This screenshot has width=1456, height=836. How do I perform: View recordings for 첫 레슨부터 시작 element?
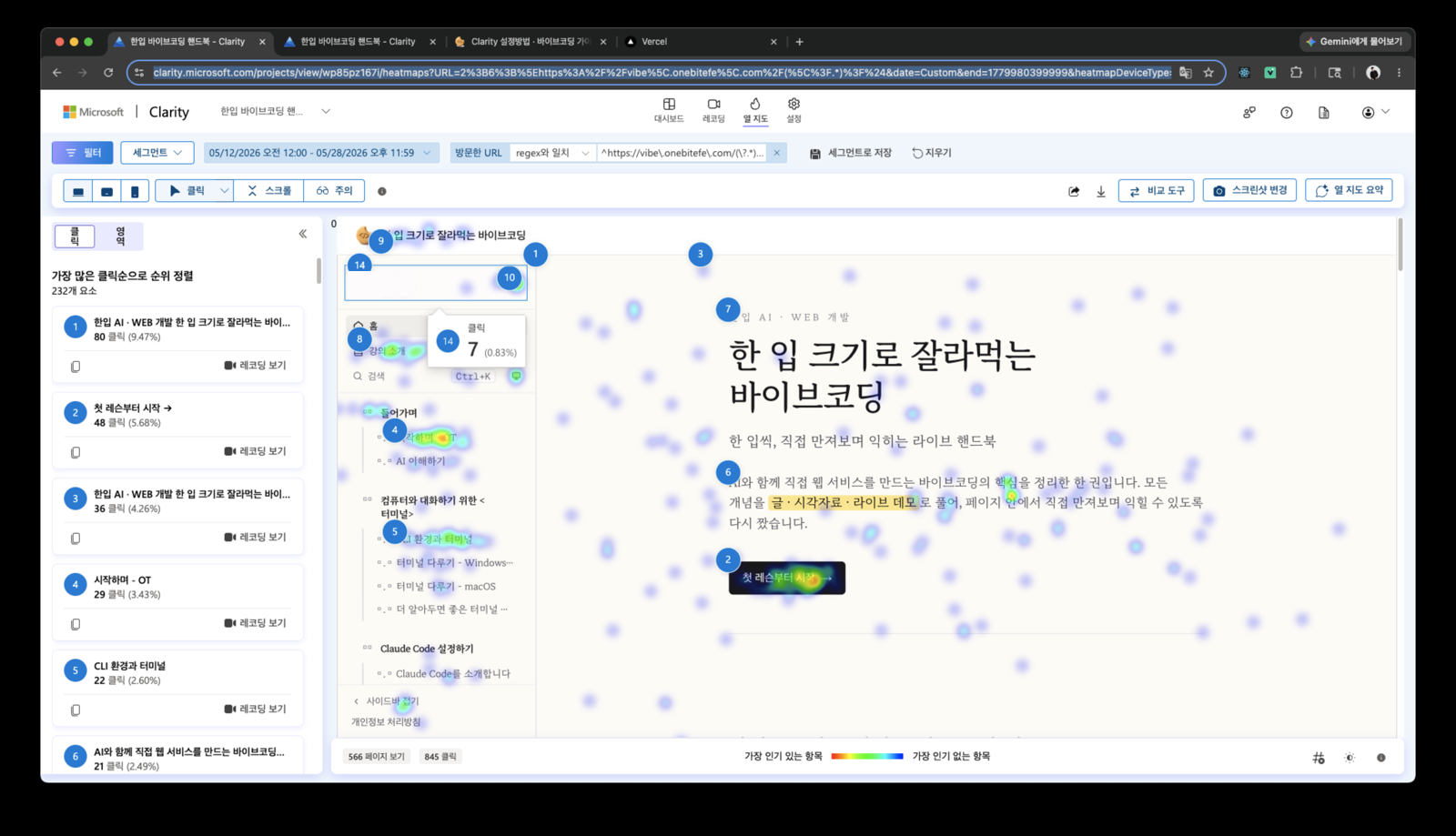click(x=255, y=451)
